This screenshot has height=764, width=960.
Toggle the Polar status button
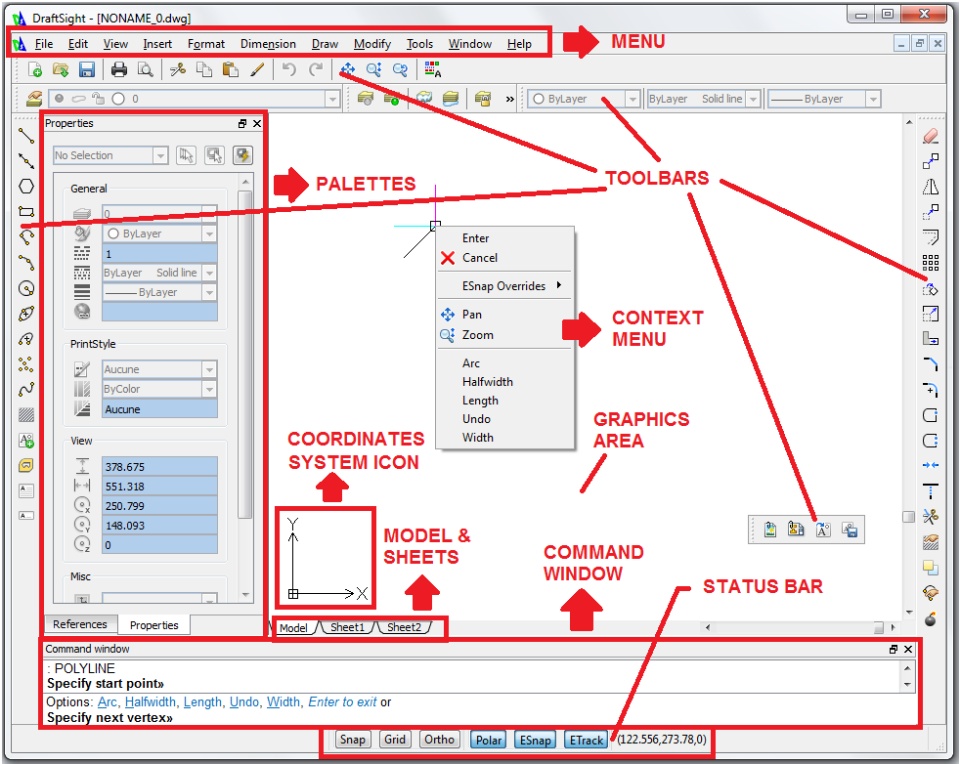pos(489,740)
